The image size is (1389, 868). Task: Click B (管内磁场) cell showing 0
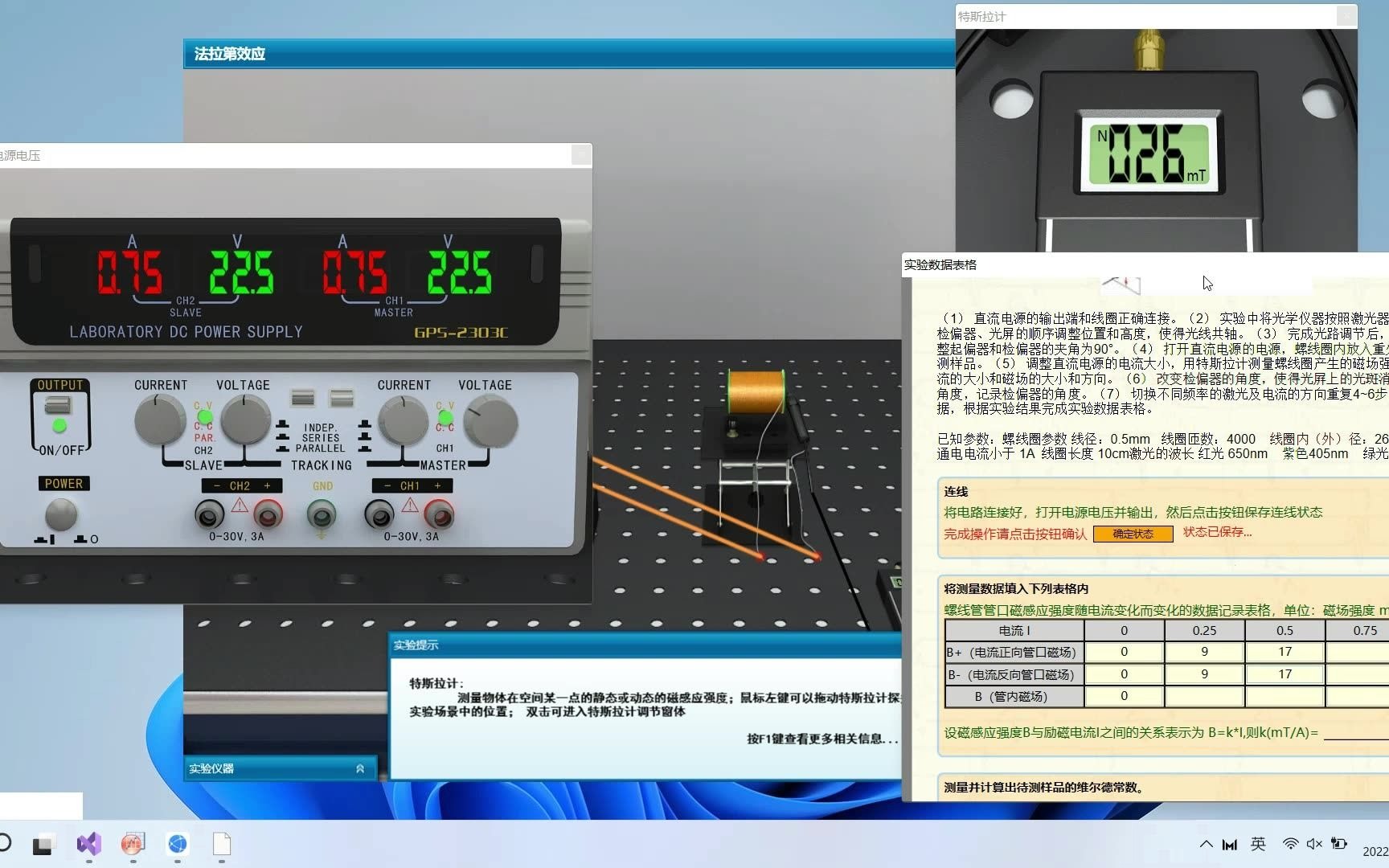coord(1124,696)
